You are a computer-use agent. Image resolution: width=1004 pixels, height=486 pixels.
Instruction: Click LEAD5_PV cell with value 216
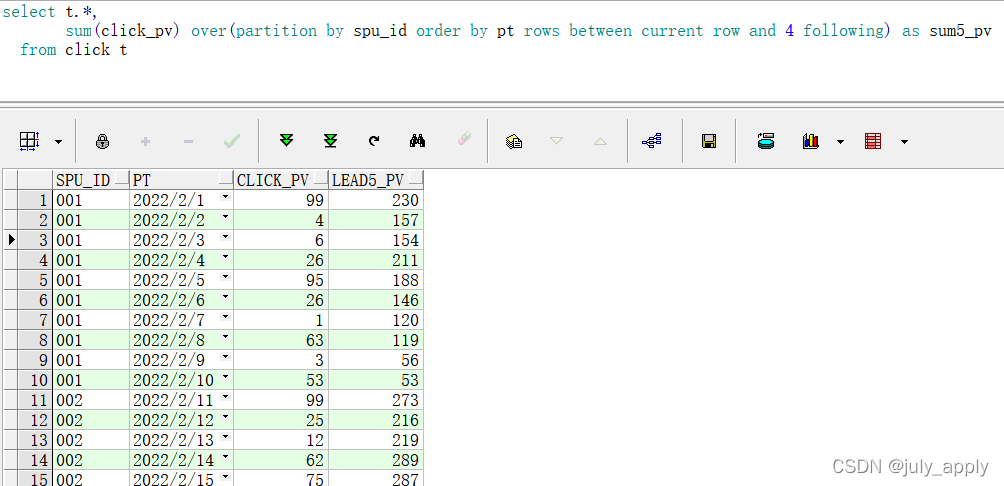click(376, 420)
